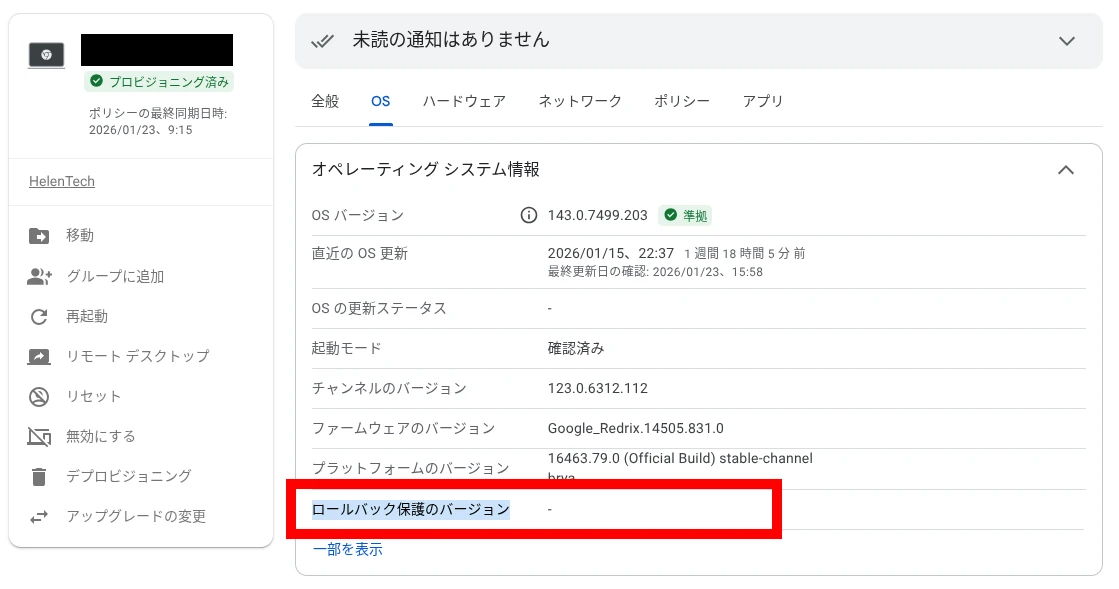The image size is (1119, 589).
Task: Click the 再起動 reboot icon
Action: click(x=39, y=317)
